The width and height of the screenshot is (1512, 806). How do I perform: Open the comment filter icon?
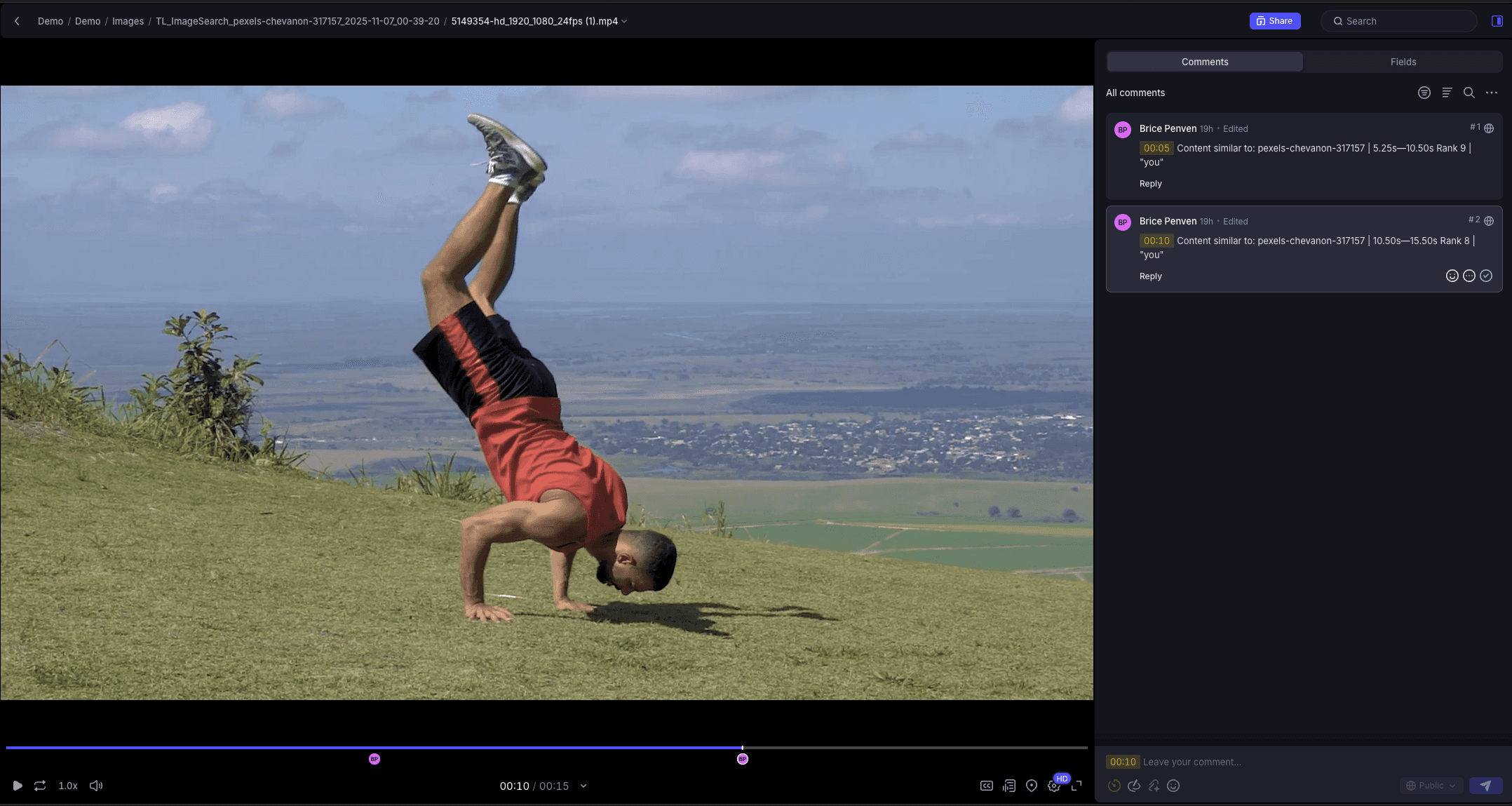(x=1424, y=93)
